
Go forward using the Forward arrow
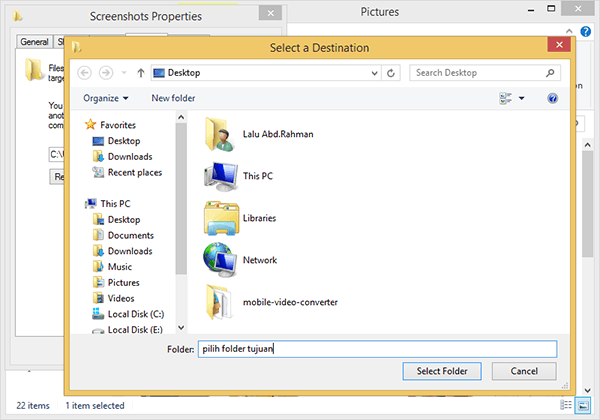106,73
